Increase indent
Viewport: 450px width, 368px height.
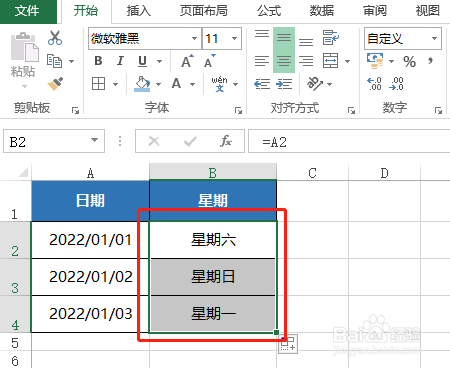pos(284,84)
